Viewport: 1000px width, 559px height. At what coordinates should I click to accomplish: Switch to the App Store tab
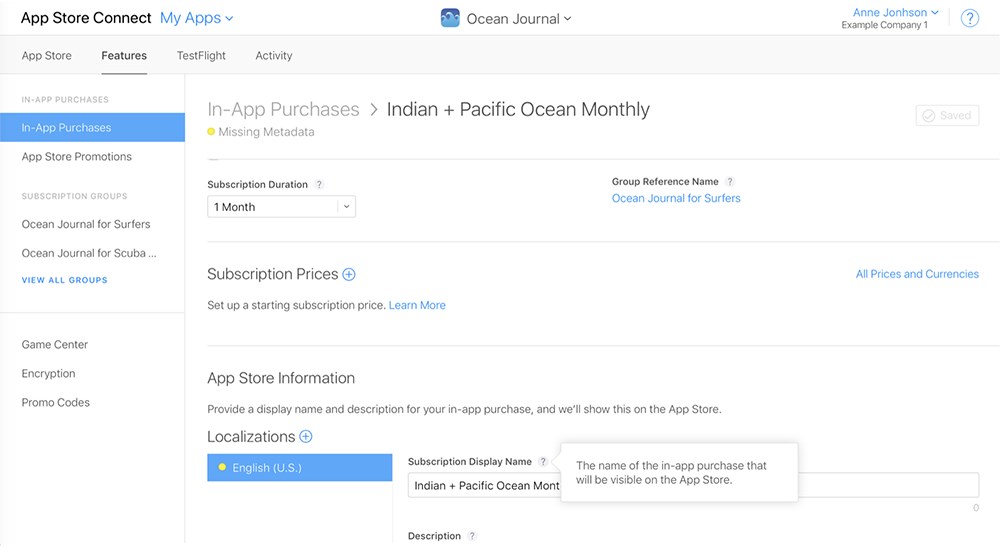pos(47,55)
